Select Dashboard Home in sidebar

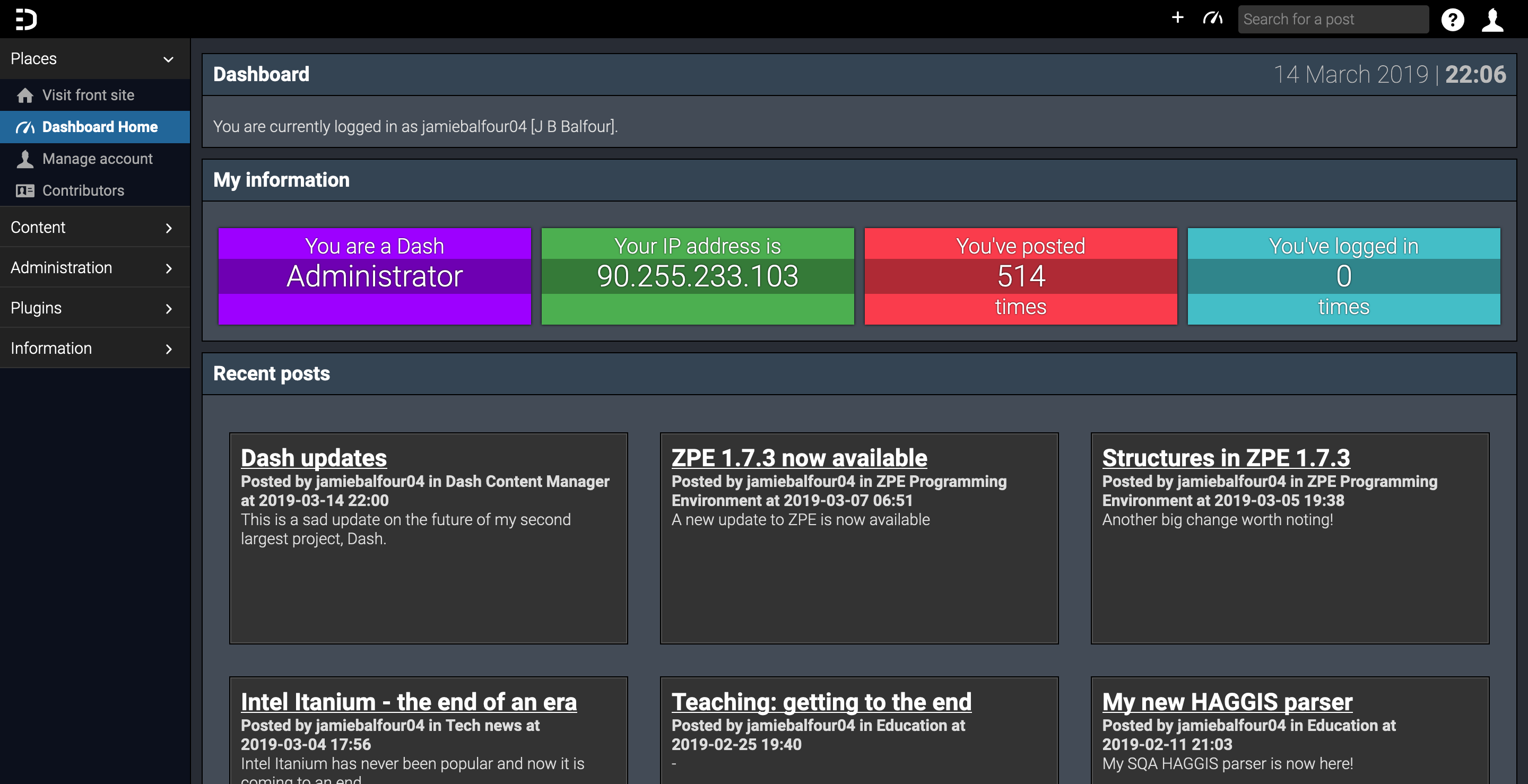100,127
